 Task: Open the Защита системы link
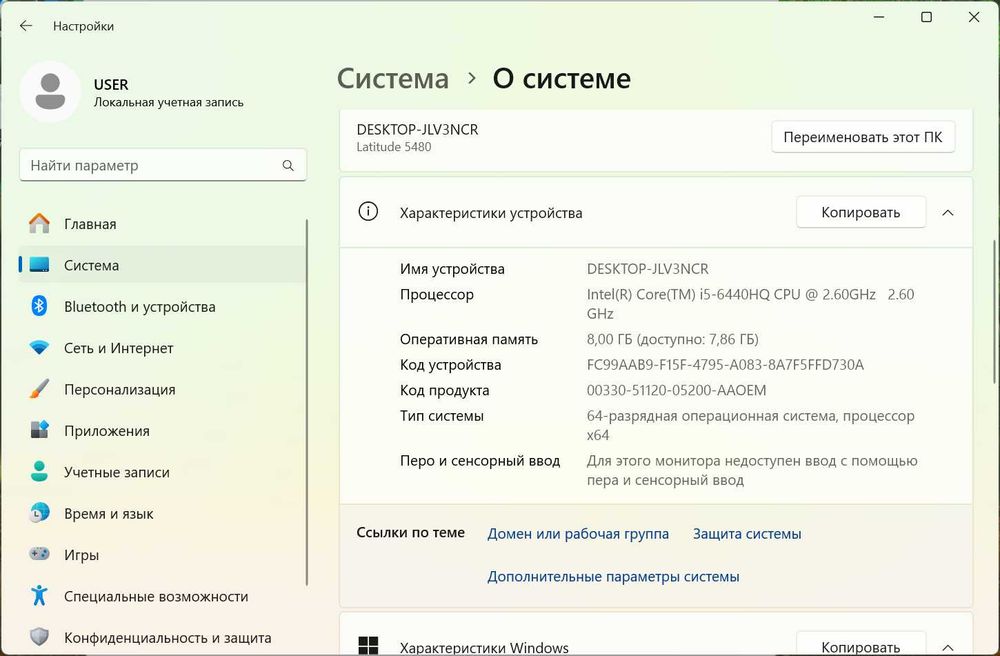(747, 534)
